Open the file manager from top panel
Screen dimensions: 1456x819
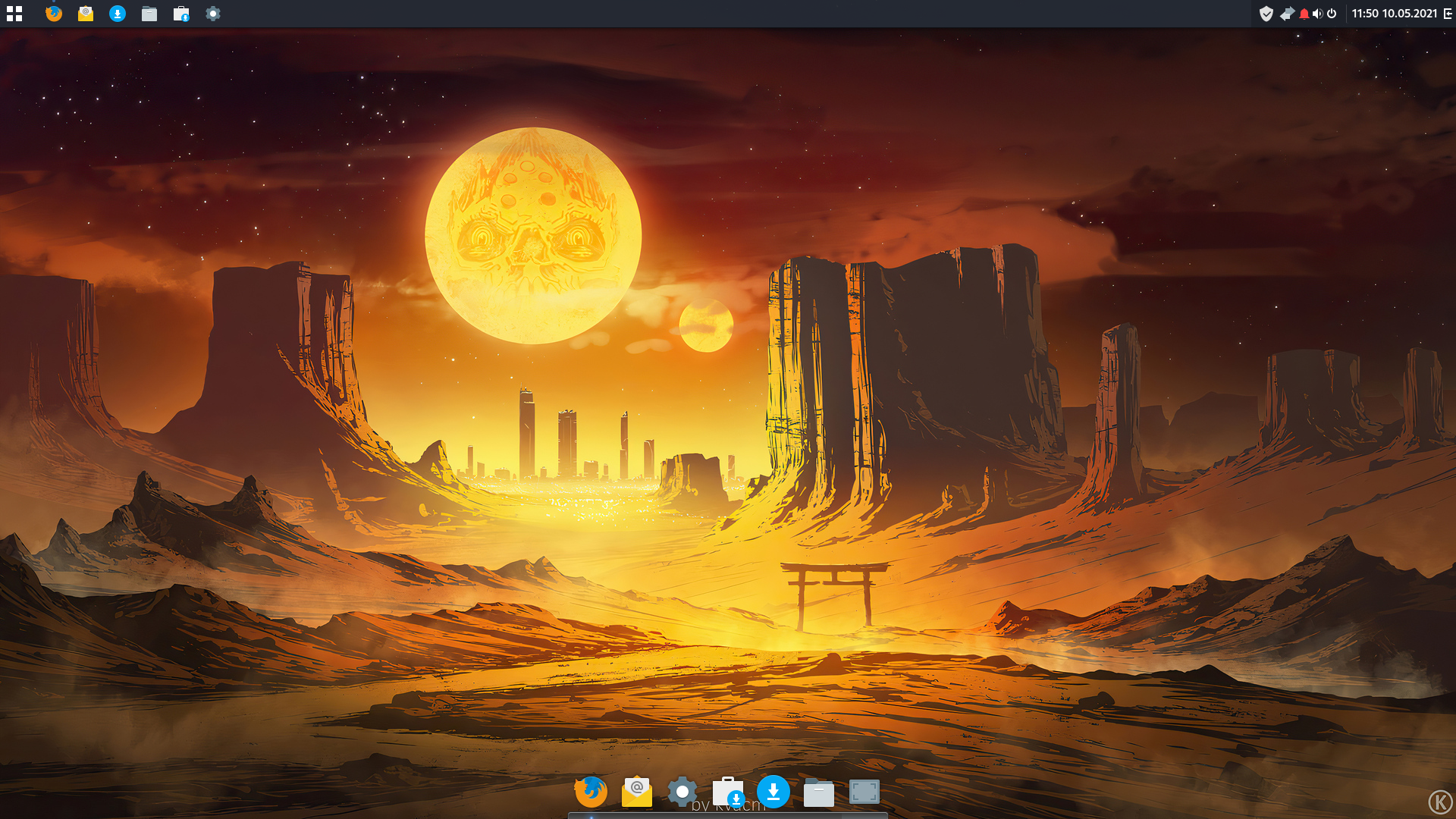pos(149,14)
